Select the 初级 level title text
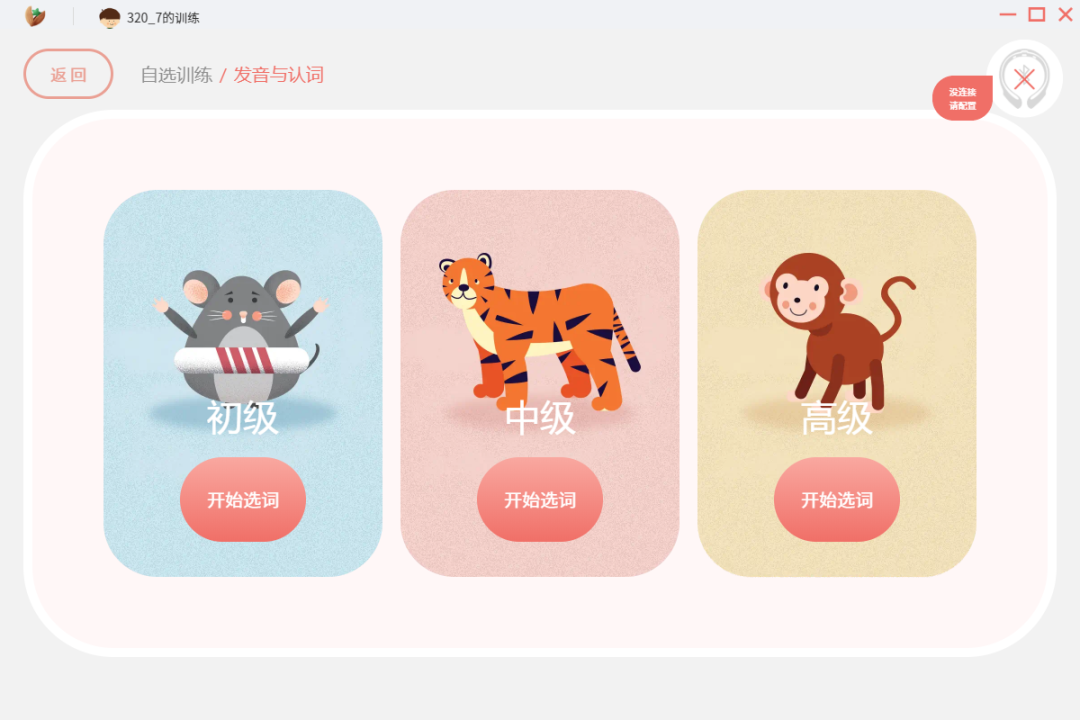 pos(242,418)
